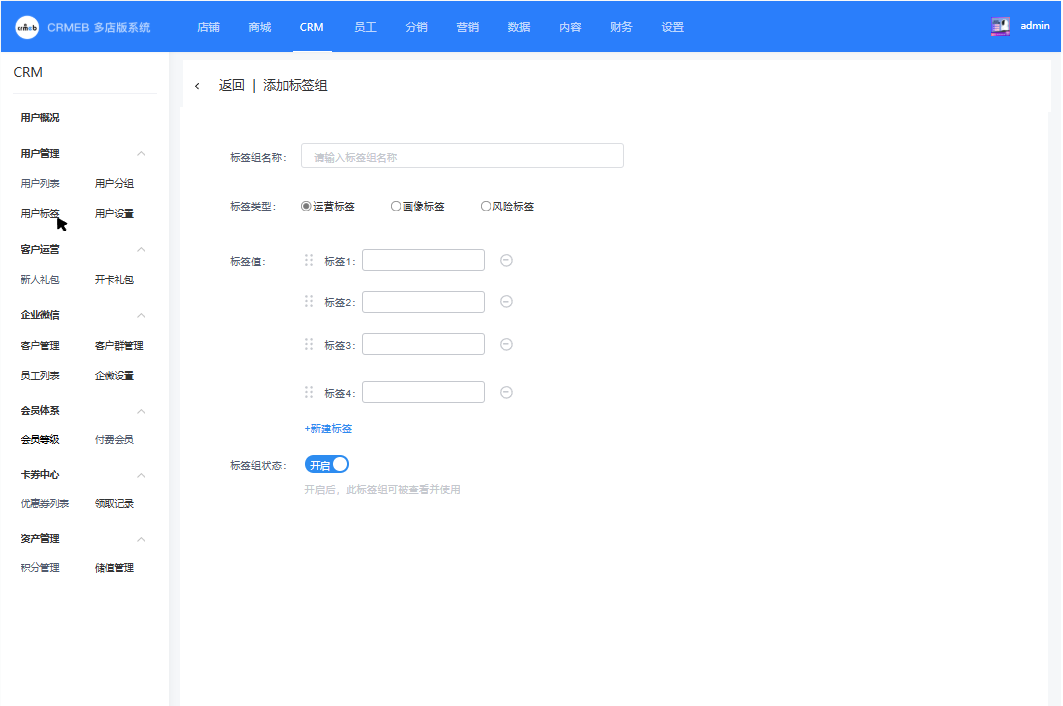Focus the 标签3 input field
Screen dimensions: 1063x706
click(x=424, y=345)
